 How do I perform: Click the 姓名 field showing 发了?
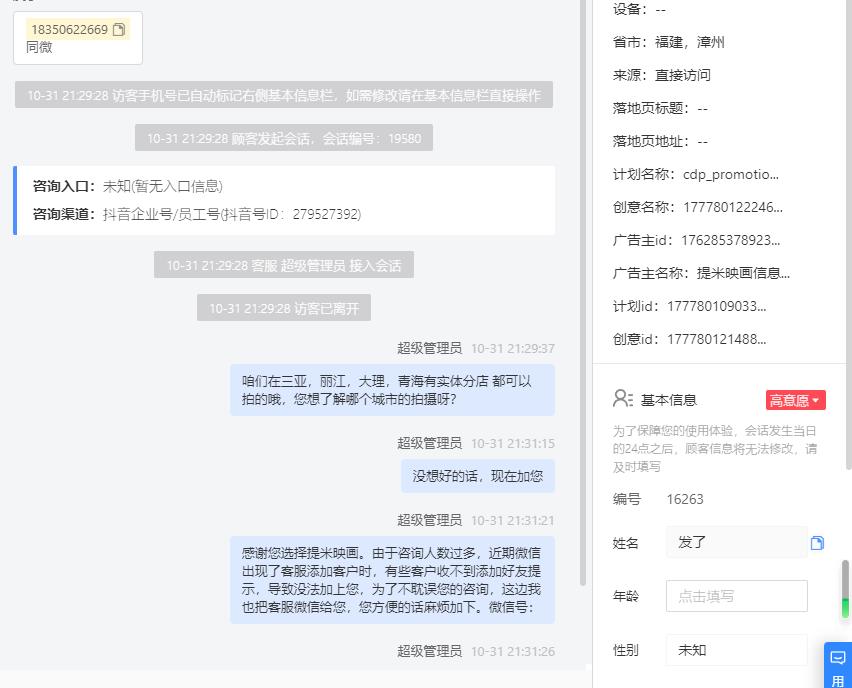(736, 542)
